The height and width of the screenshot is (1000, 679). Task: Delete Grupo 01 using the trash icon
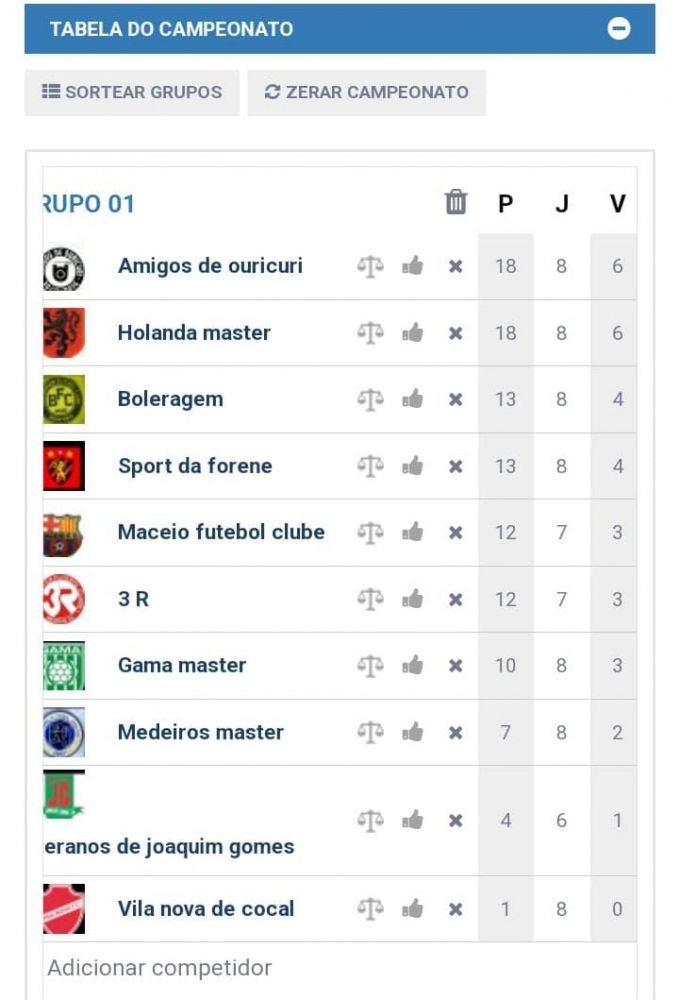click(x=455, y=202)
